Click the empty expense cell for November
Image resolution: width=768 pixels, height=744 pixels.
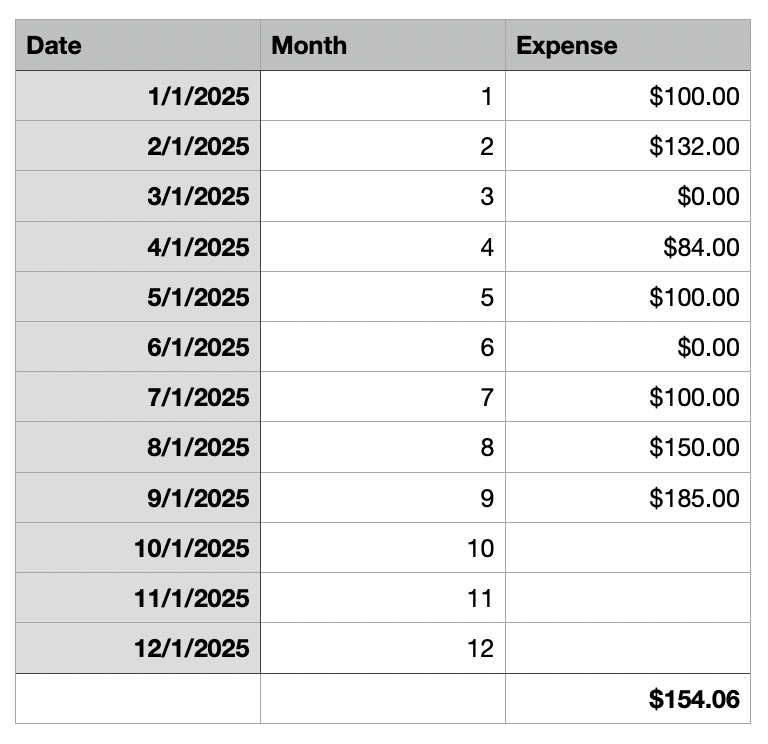click(x=628, y=598)
